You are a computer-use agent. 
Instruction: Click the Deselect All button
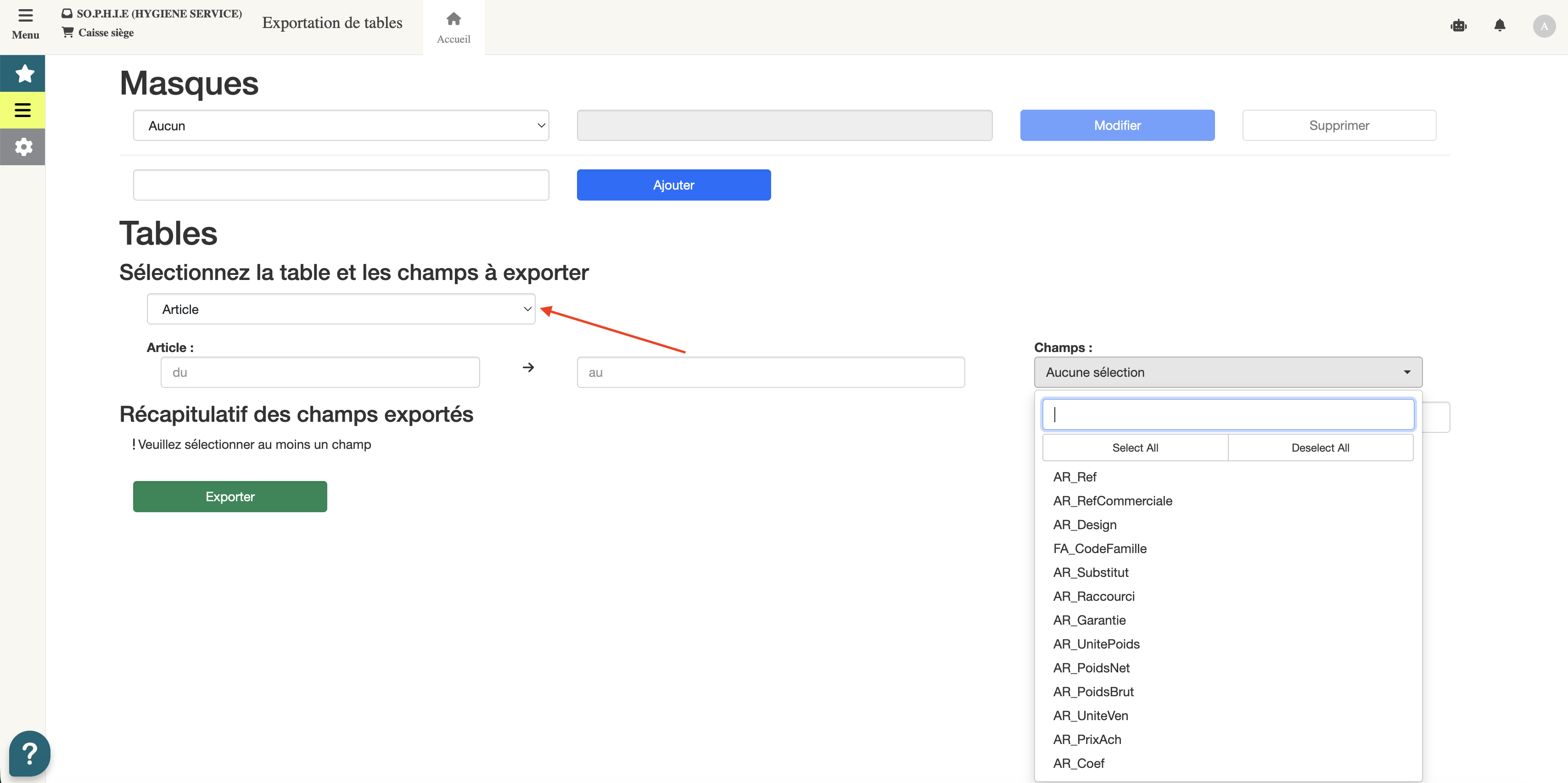coord(1320,447)
